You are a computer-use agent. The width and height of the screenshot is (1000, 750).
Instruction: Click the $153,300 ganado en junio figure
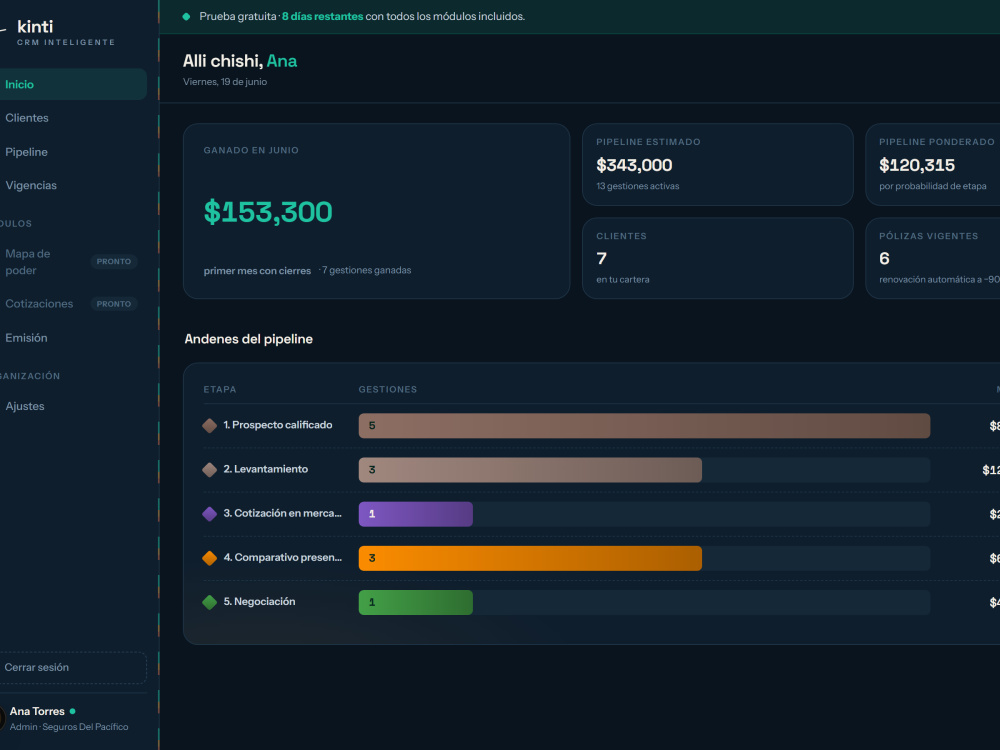tap(268, 212)
